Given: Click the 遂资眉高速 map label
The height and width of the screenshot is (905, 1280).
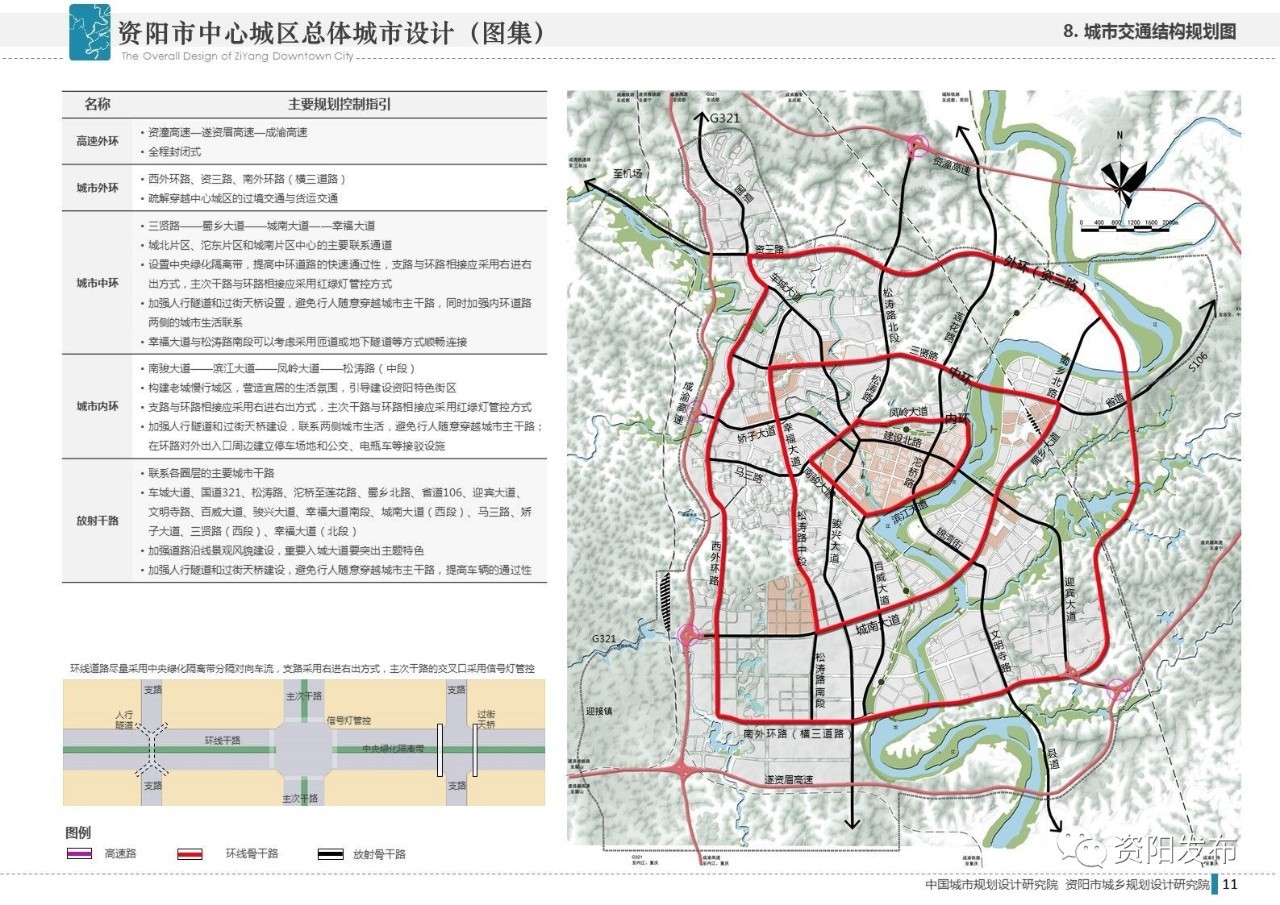Looking at the screenshot, I should coord(789,779).
